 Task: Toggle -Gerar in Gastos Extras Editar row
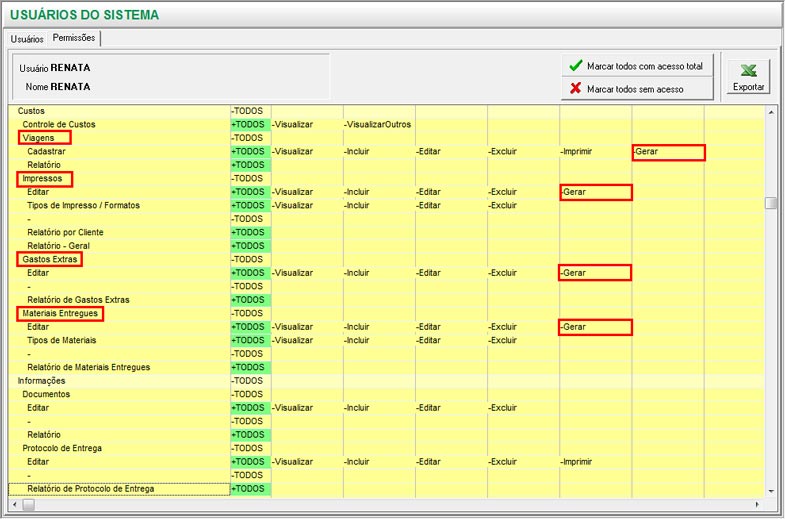click(596, 273)
